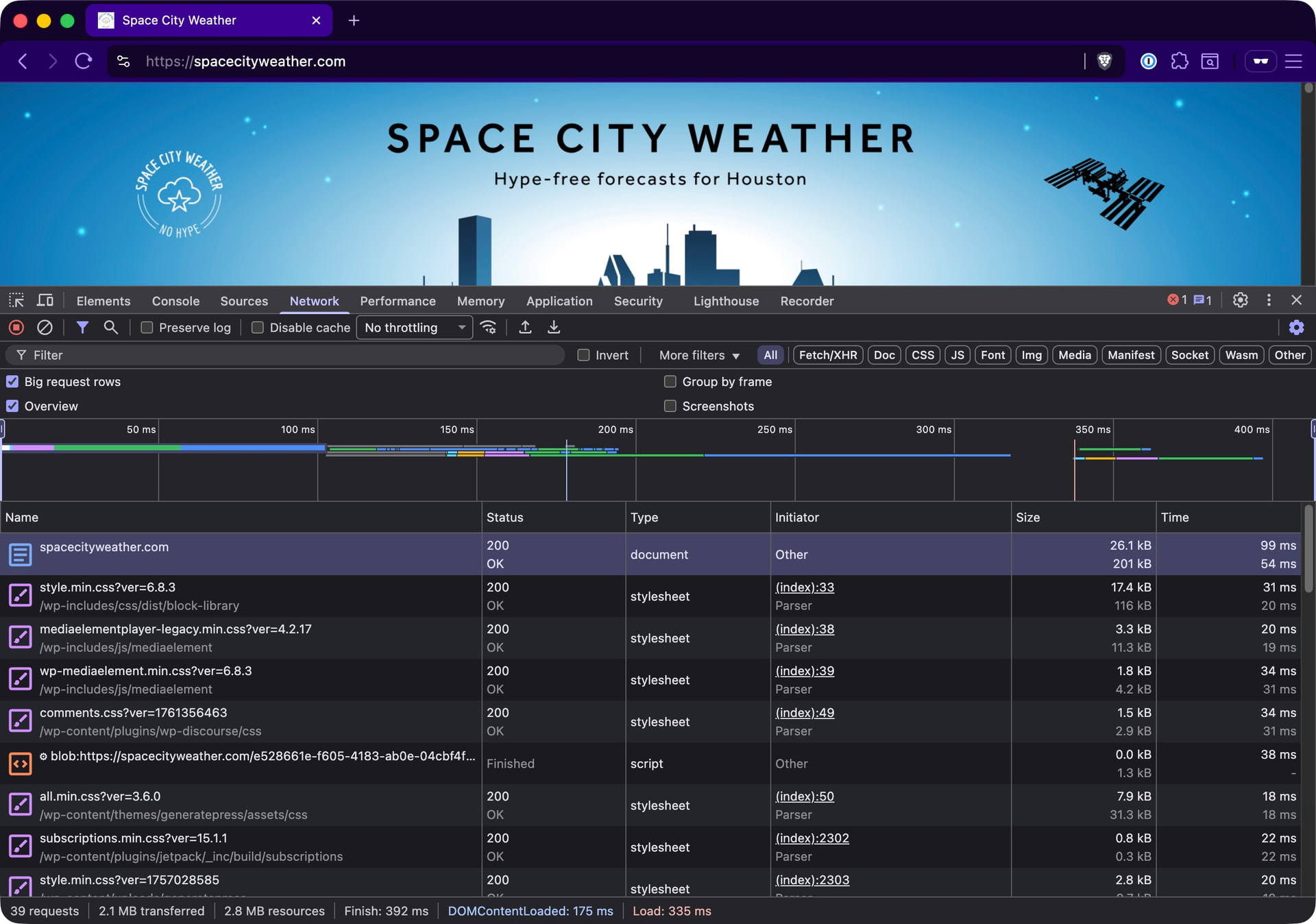
Task: Enable the Disable cache checkbox
Action: [x=258, y=328]
